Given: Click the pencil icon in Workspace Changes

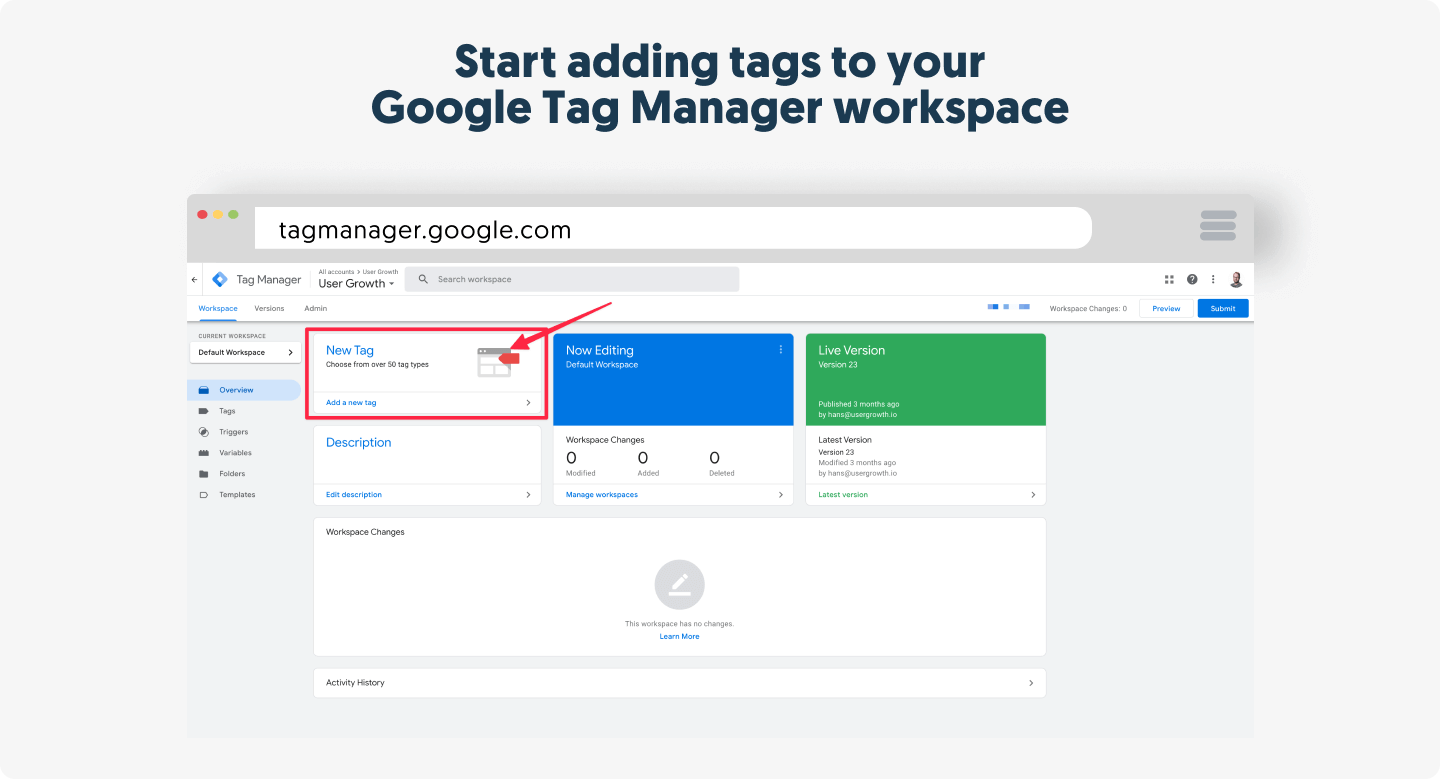Looking at the screenshot, I should pyautogui.click(x=679, y=584).
